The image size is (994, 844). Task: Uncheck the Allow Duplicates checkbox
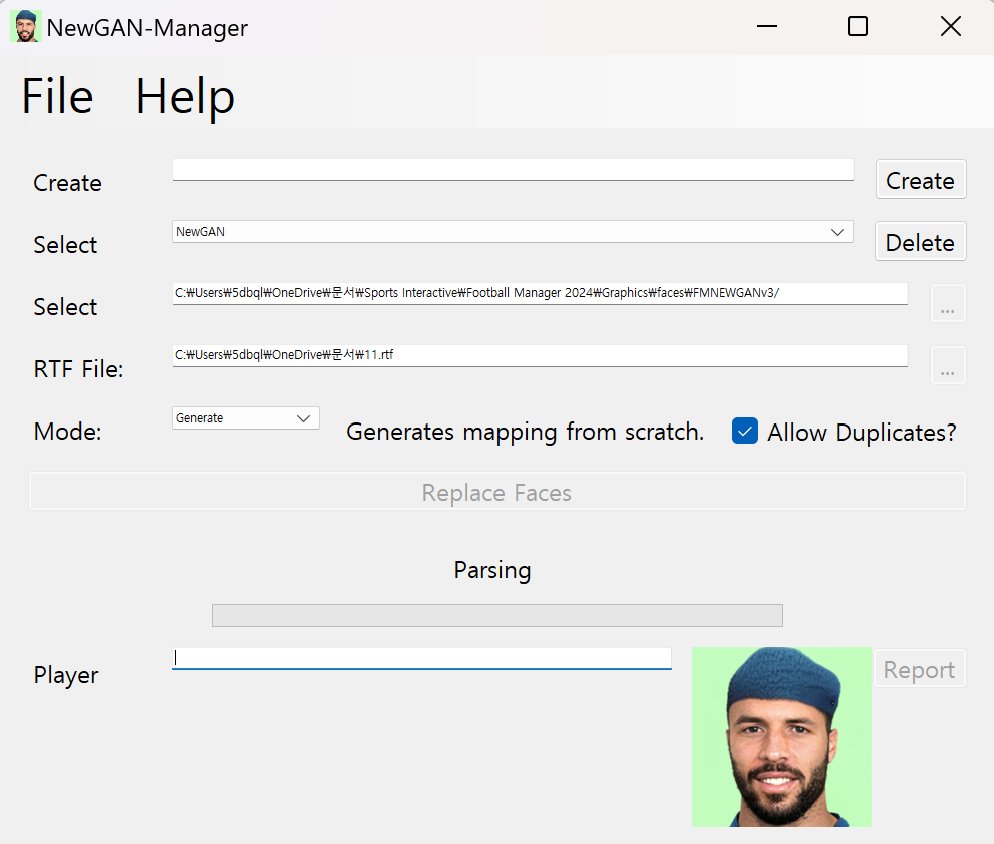745,431
